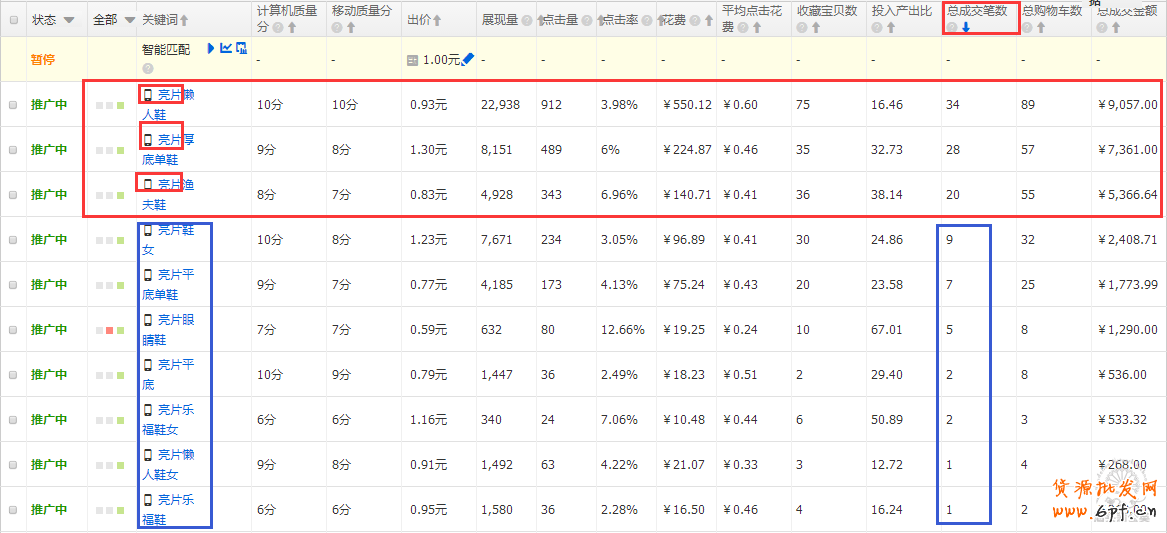Click the sort arrow under 投入产出比

892,28
